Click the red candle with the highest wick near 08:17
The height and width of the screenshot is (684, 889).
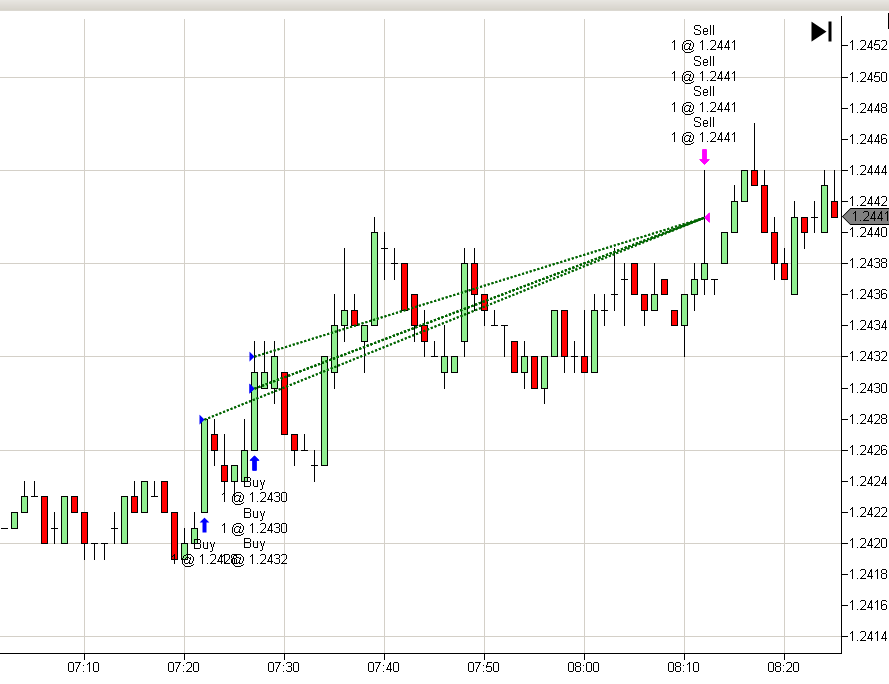(x=755, y=178)
